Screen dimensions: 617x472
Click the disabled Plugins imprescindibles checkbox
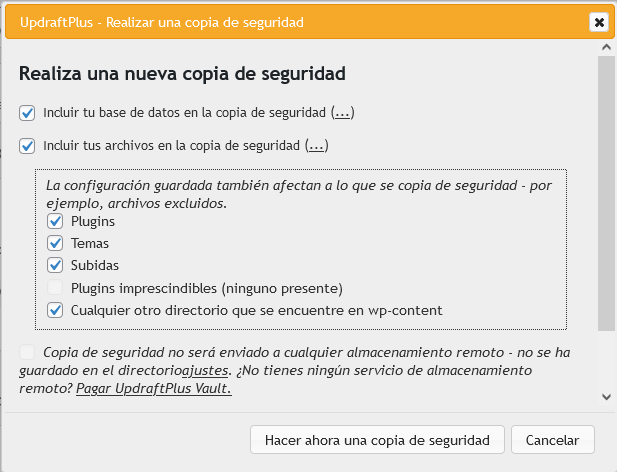(x=55, y=288)
